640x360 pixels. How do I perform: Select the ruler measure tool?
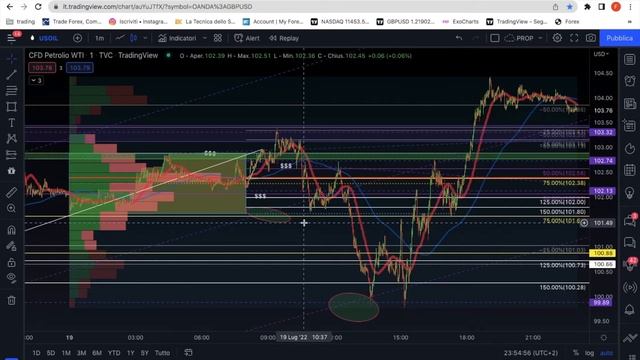(x=11, y=192)
